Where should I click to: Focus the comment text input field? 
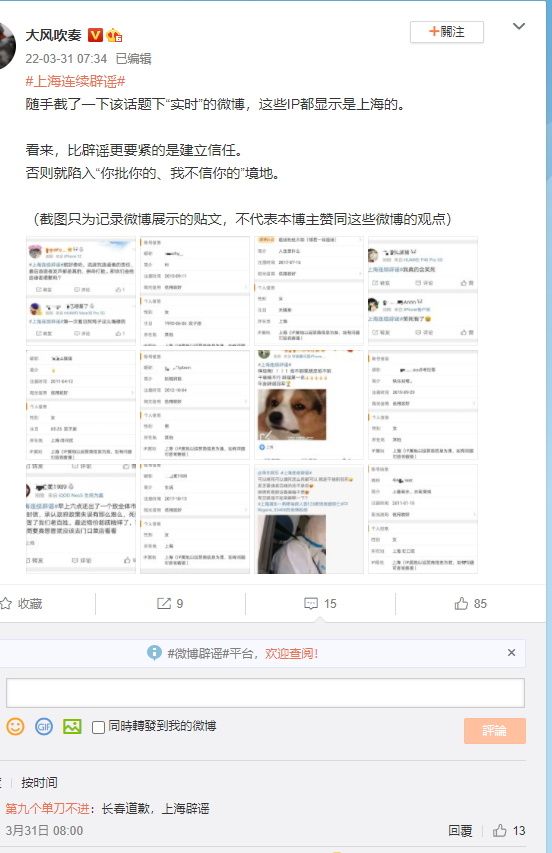click(265, 693)
